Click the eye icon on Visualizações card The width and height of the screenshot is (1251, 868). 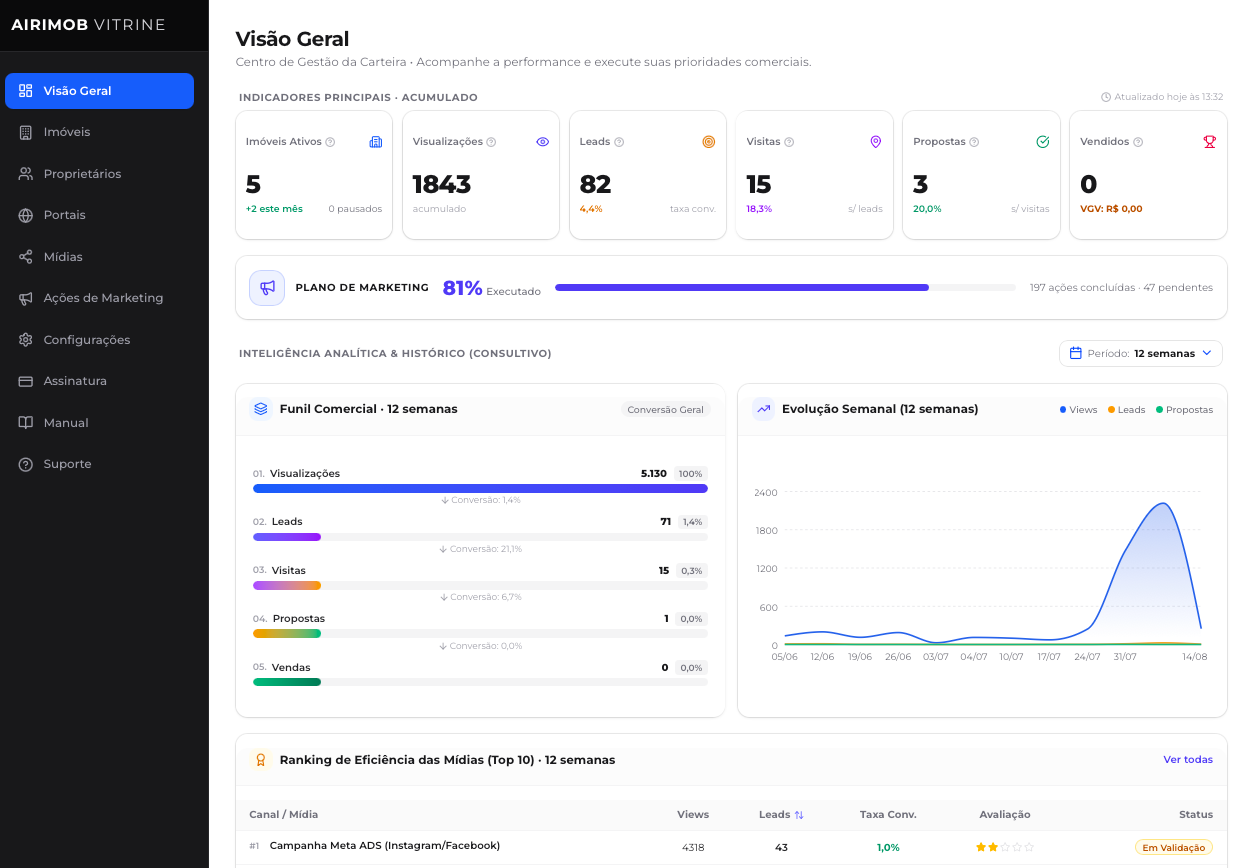[x=543, y=142]
